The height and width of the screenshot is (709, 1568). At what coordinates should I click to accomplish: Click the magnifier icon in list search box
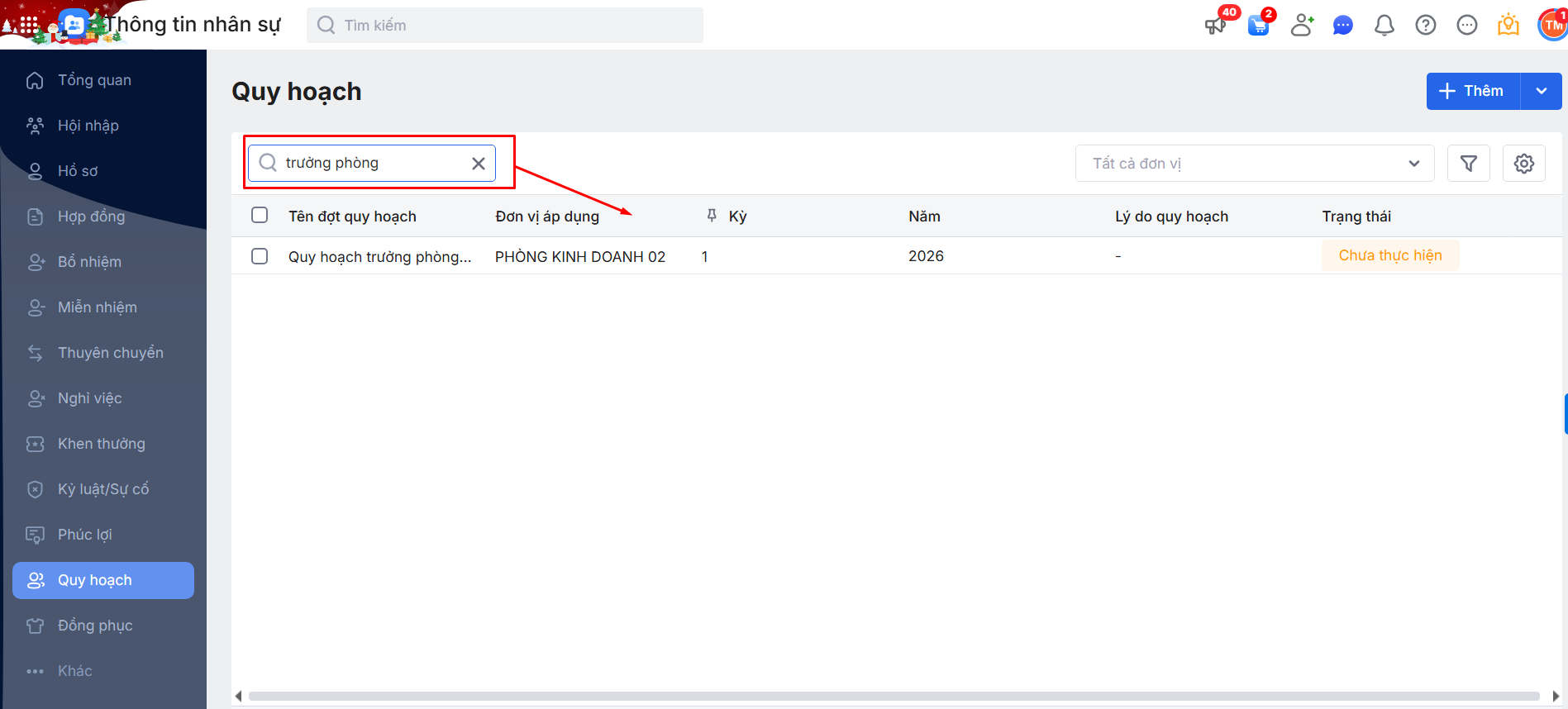pyautogui.click(x=268, y=163)
